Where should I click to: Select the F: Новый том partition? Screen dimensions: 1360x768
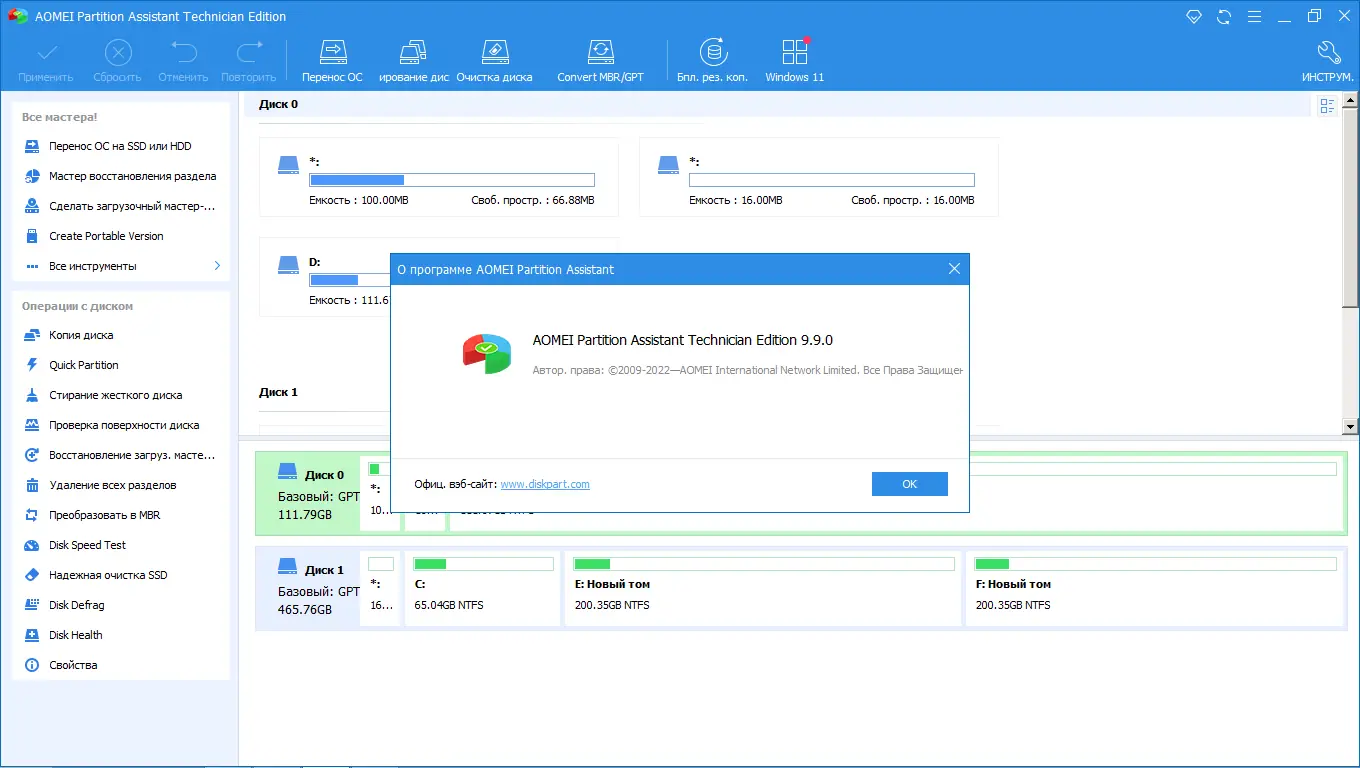(x=1156, y=588)
